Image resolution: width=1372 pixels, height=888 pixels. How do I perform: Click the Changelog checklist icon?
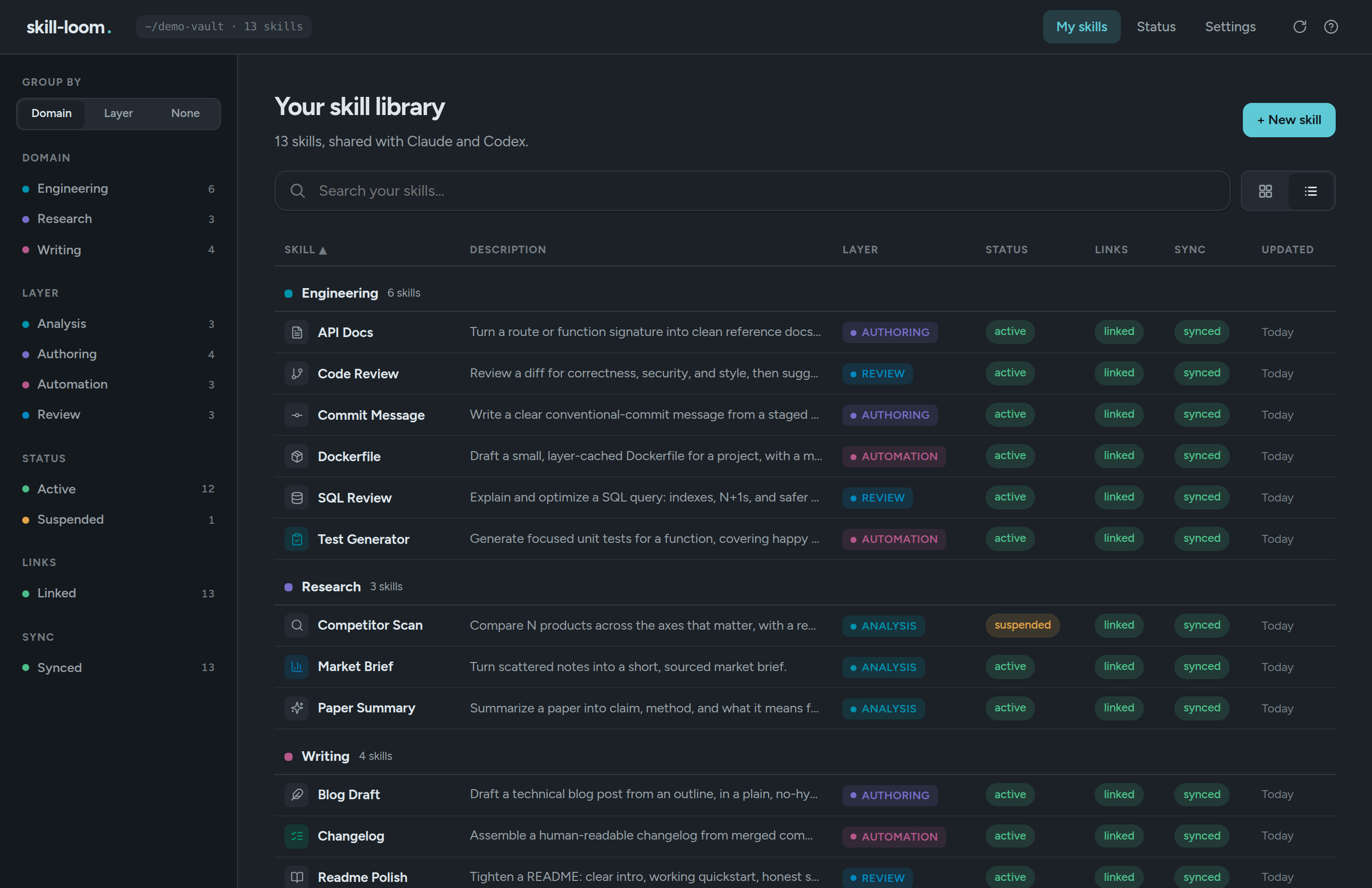297,836
